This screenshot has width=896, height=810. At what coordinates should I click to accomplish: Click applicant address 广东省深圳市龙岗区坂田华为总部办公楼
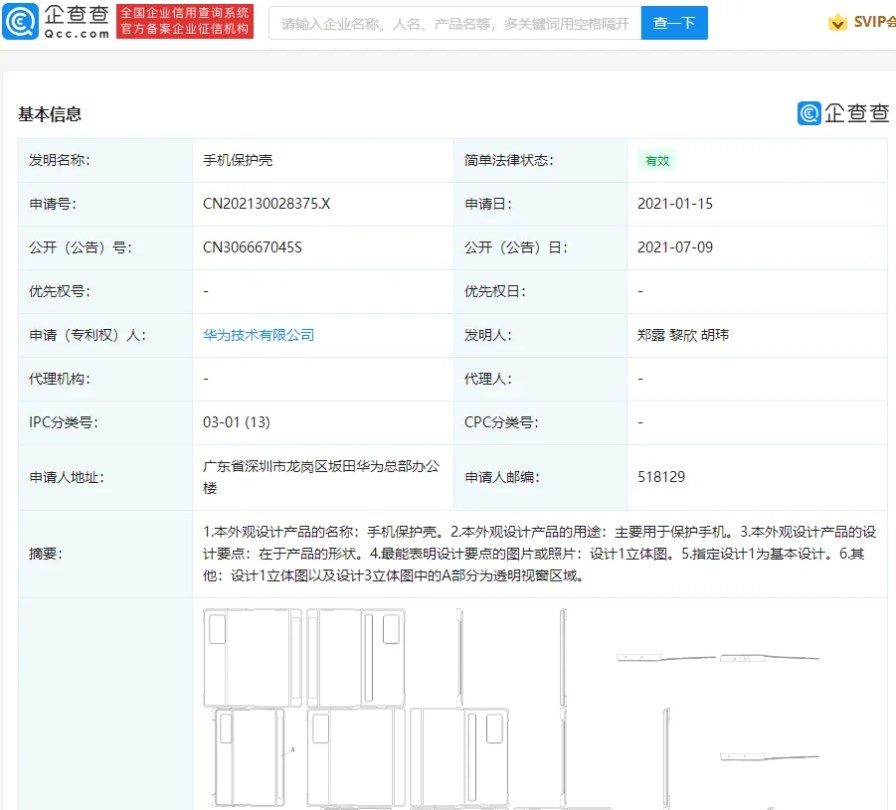click(x=321, y=477)
